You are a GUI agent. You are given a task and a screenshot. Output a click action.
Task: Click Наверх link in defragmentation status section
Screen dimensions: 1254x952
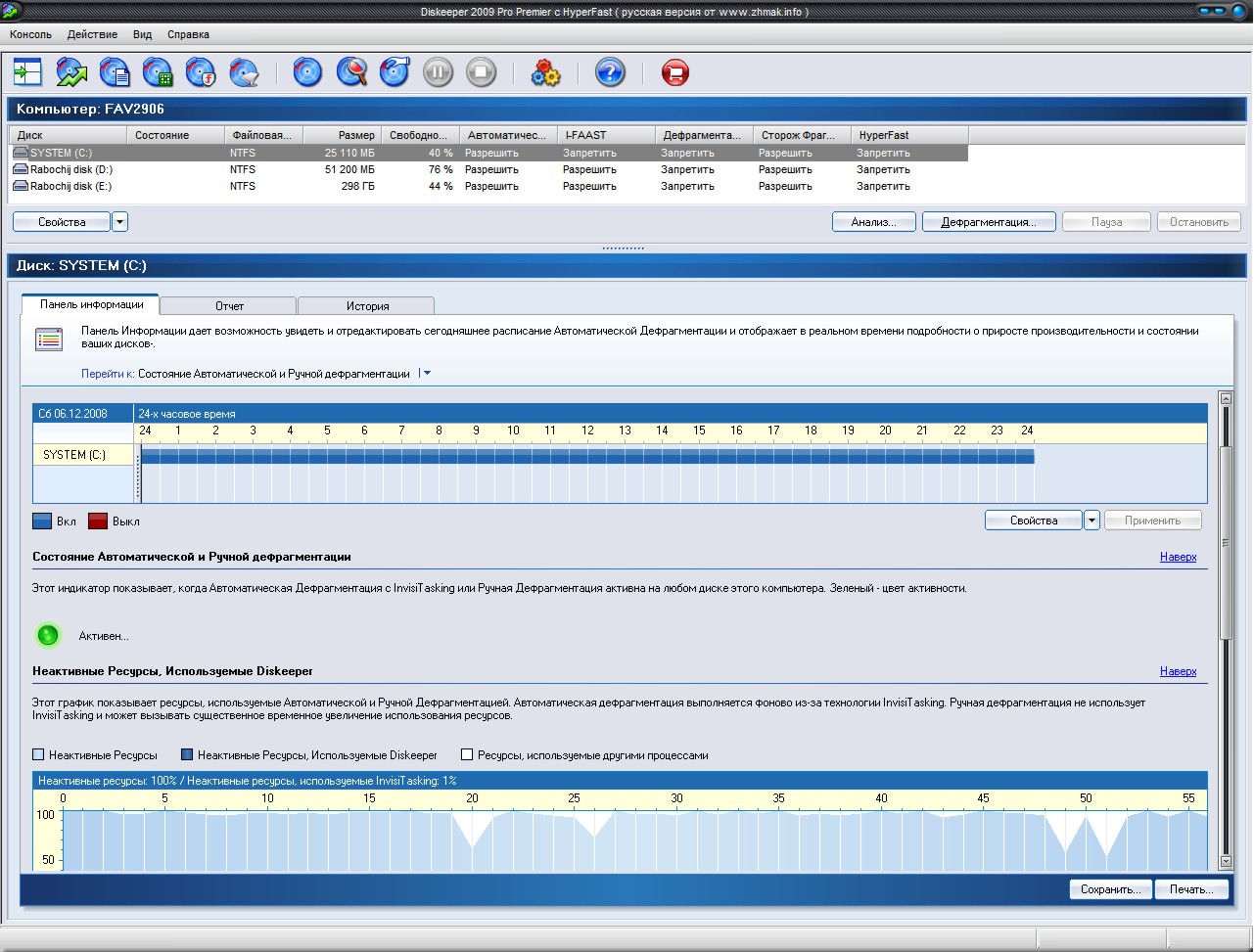[x=1179, y=557]
